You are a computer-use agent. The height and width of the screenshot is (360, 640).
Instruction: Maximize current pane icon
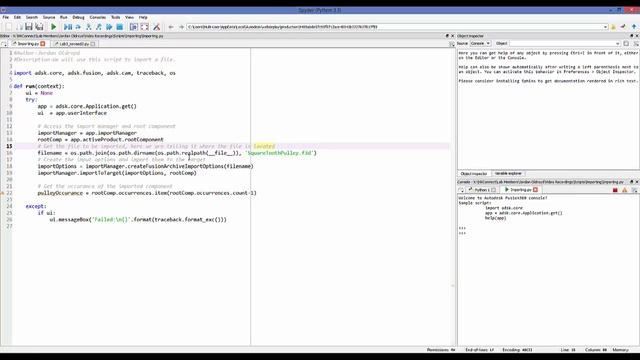(133, 27)
